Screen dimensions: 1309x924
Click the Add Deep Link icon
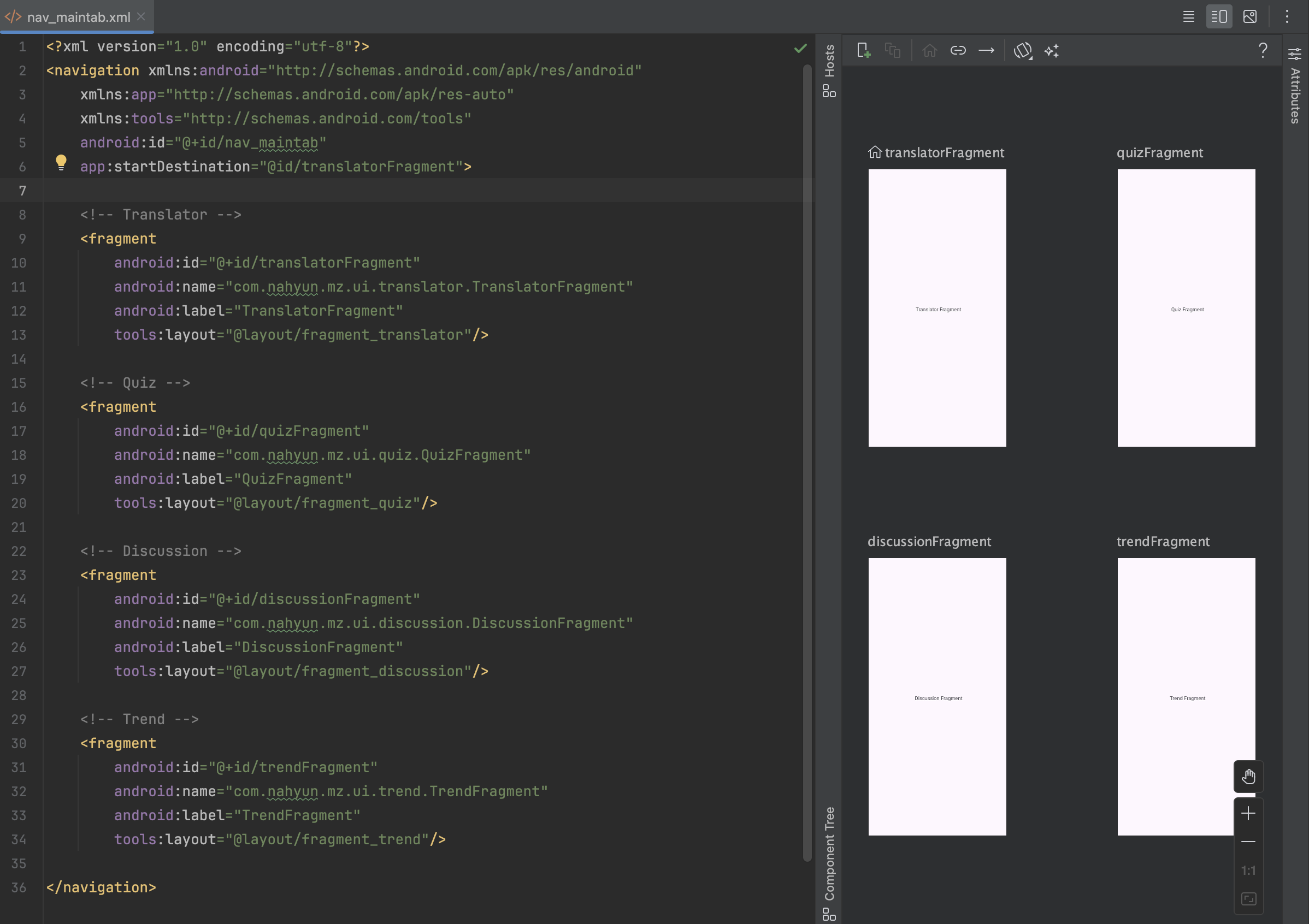(958, 51)
